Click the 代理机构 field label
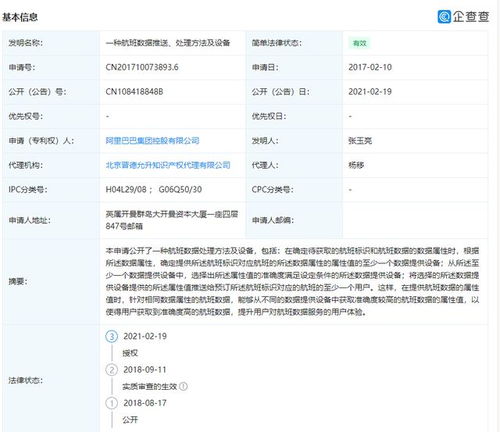Image resolution: width=500 pixels, height=432 pixels. pos(26,165)
